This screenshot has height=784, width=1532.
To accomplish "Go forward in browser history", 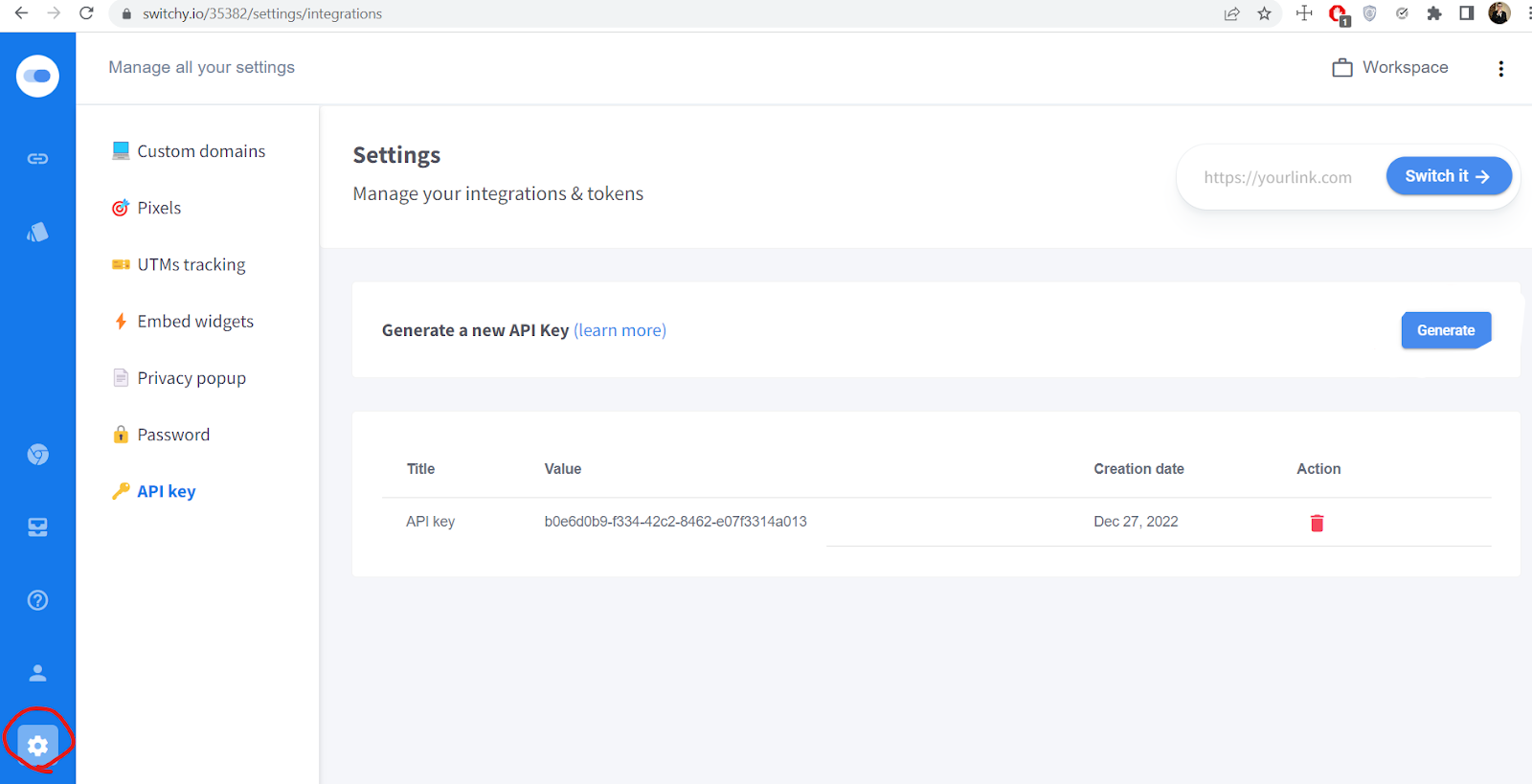I will click(54, 13).
